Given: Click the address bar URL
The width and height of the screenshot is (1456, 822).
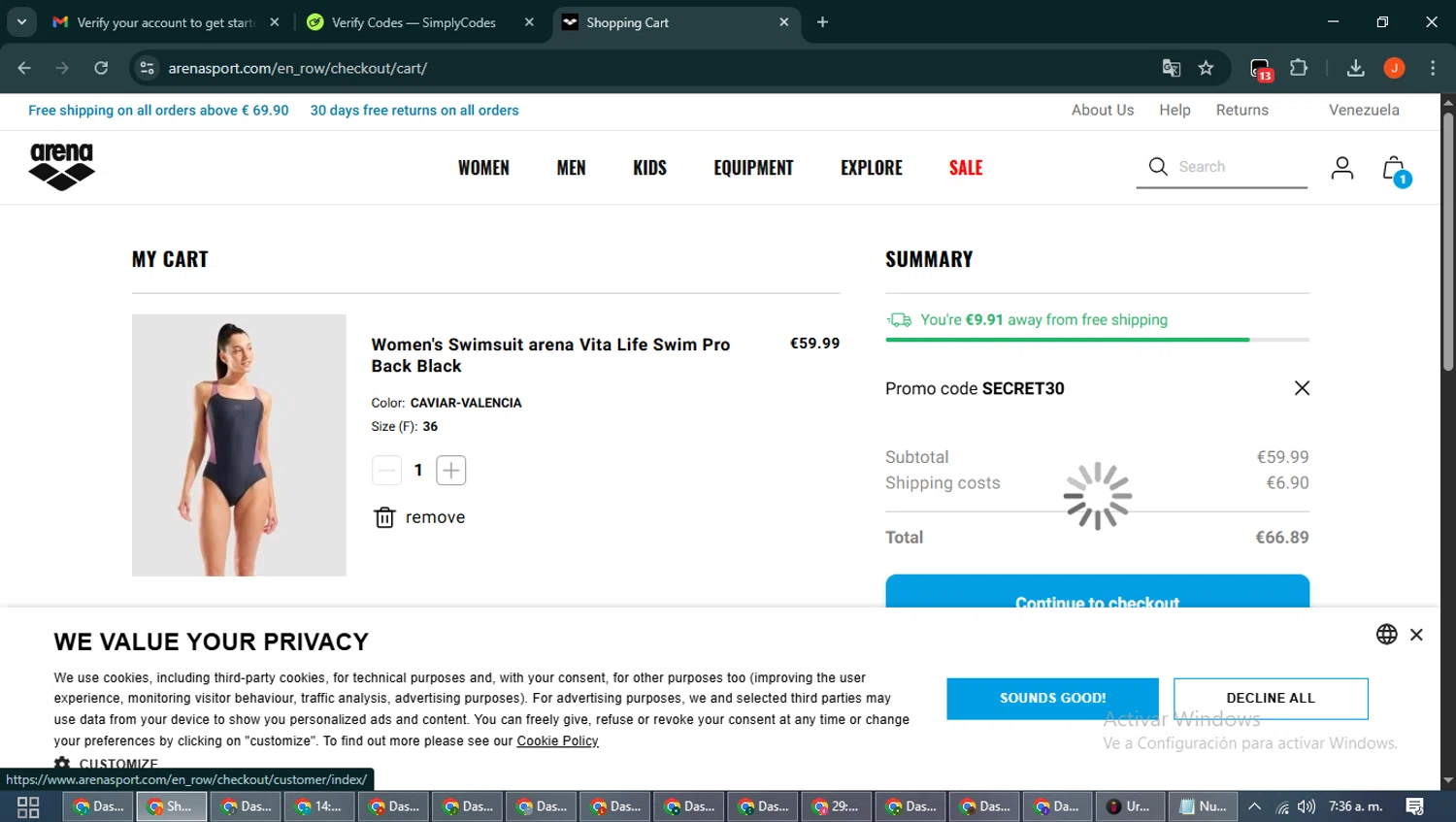Looking at the screenshot, I should 297,68.
